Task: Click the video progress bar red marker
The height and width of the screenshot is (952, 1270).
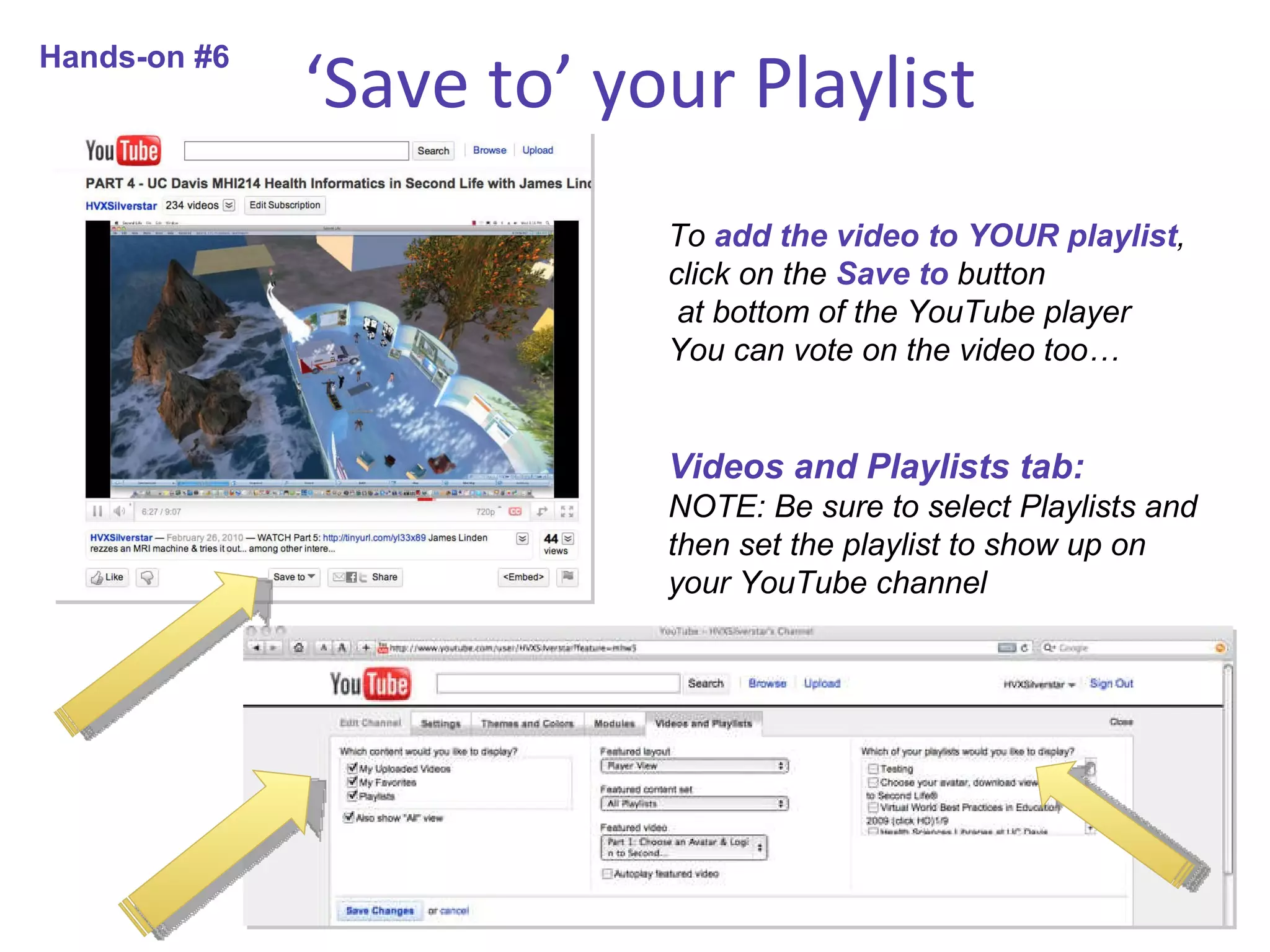Action: [425, 500]
